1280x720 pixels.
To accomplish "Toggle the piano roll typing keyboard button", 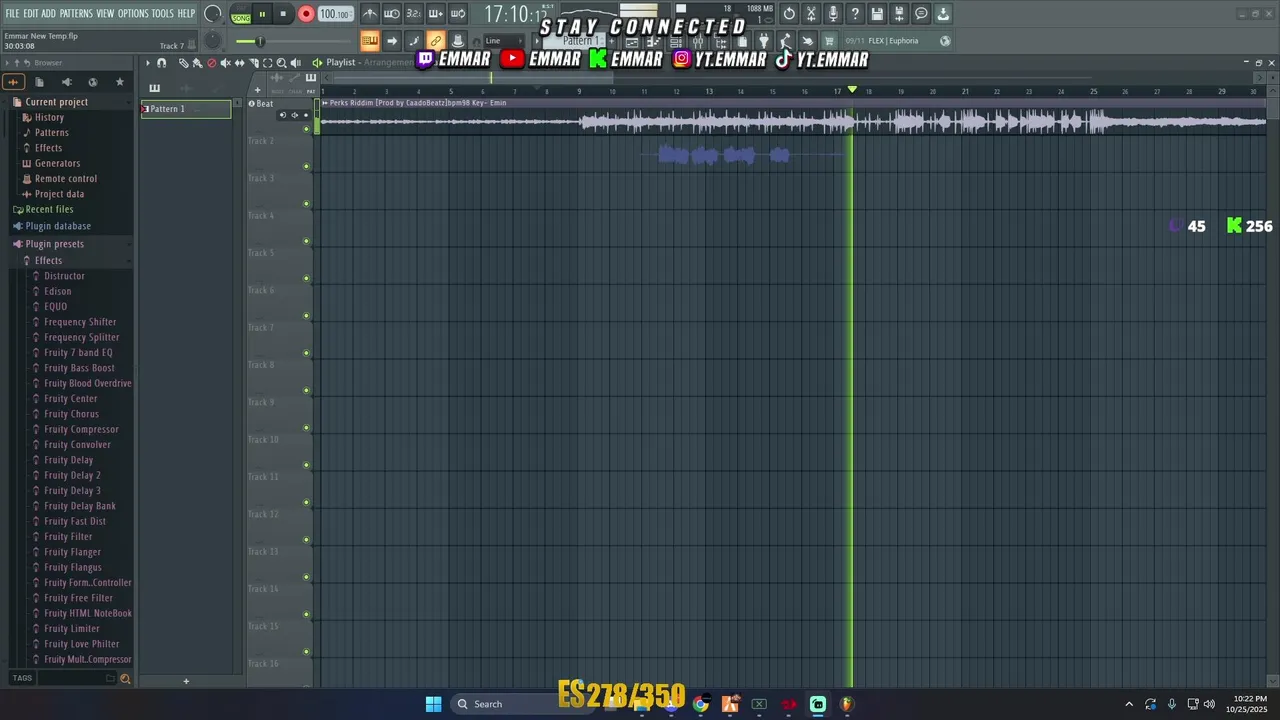I will tap(369, 41).
